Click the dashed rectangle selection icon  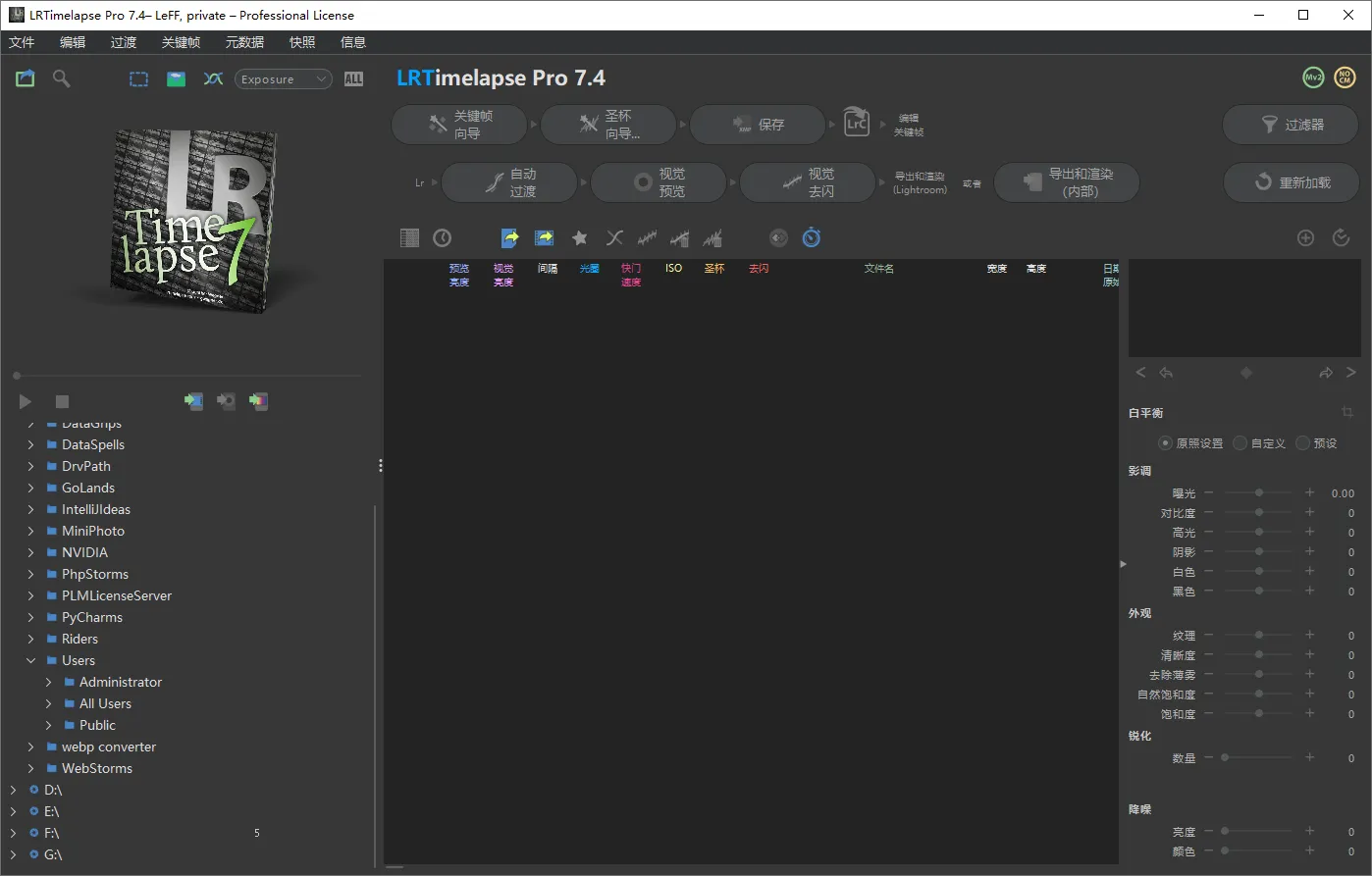click(x=139, y=79)
